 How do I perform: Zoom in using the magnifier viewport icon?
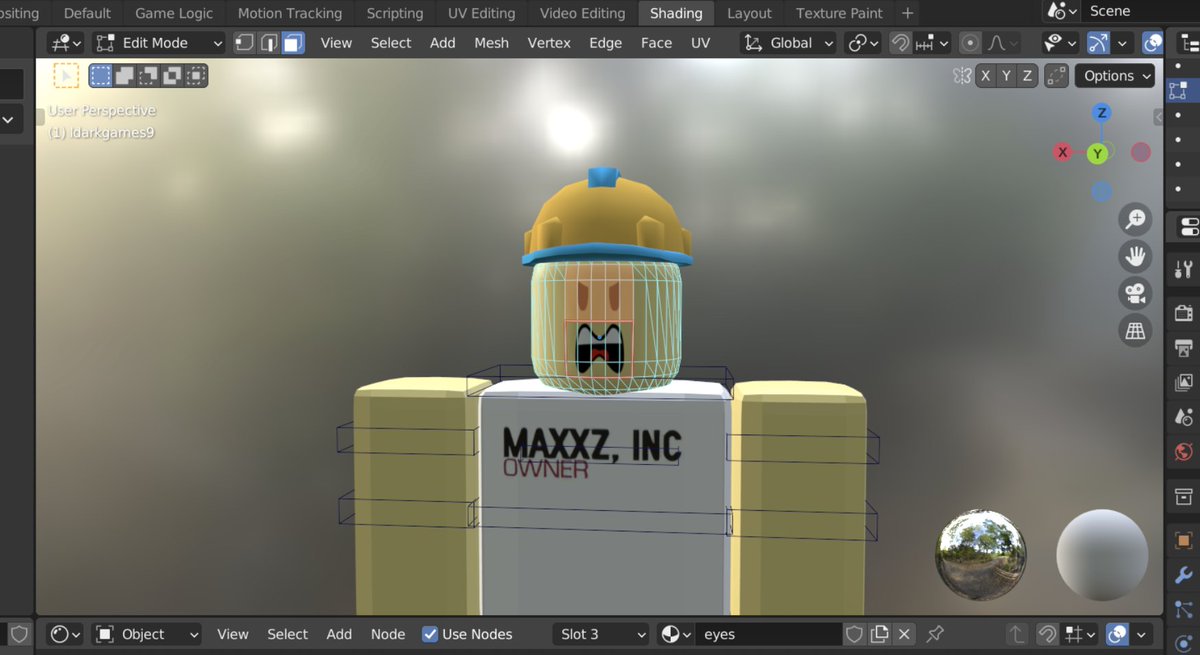[1135, 218]
